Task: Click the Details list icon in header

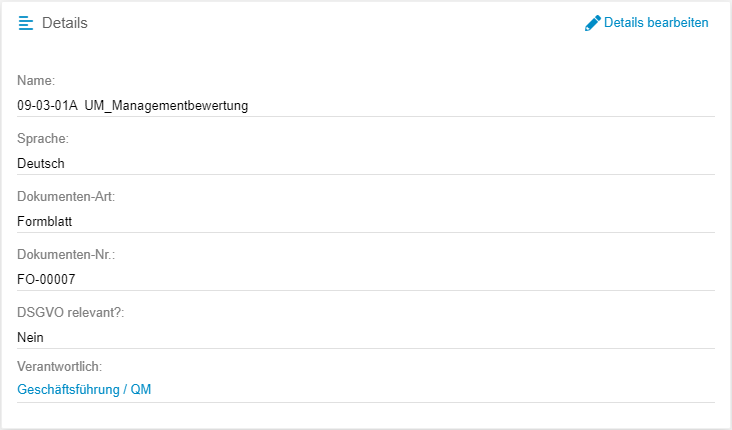Action: [x=26, y=23]
